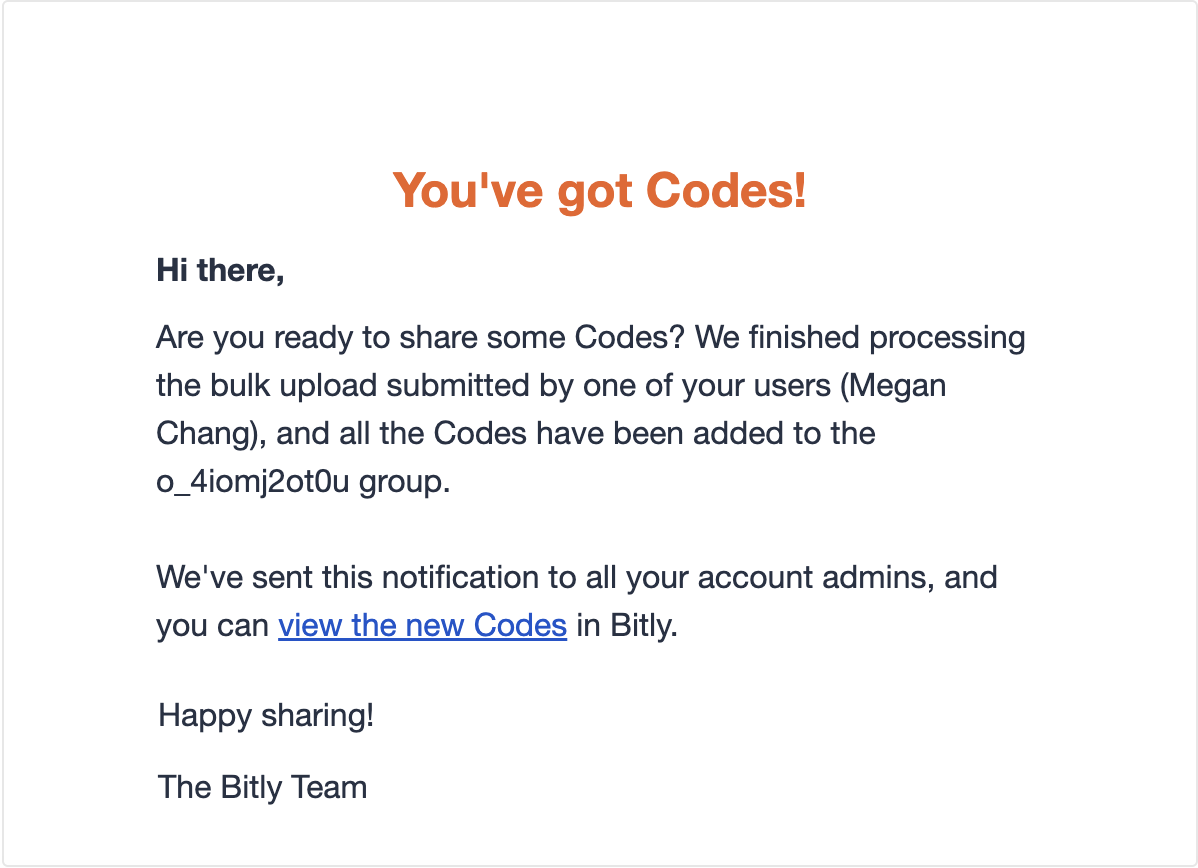Click the word "group." after the ID
Screen dimensions: 1198x868
point(404,482)
